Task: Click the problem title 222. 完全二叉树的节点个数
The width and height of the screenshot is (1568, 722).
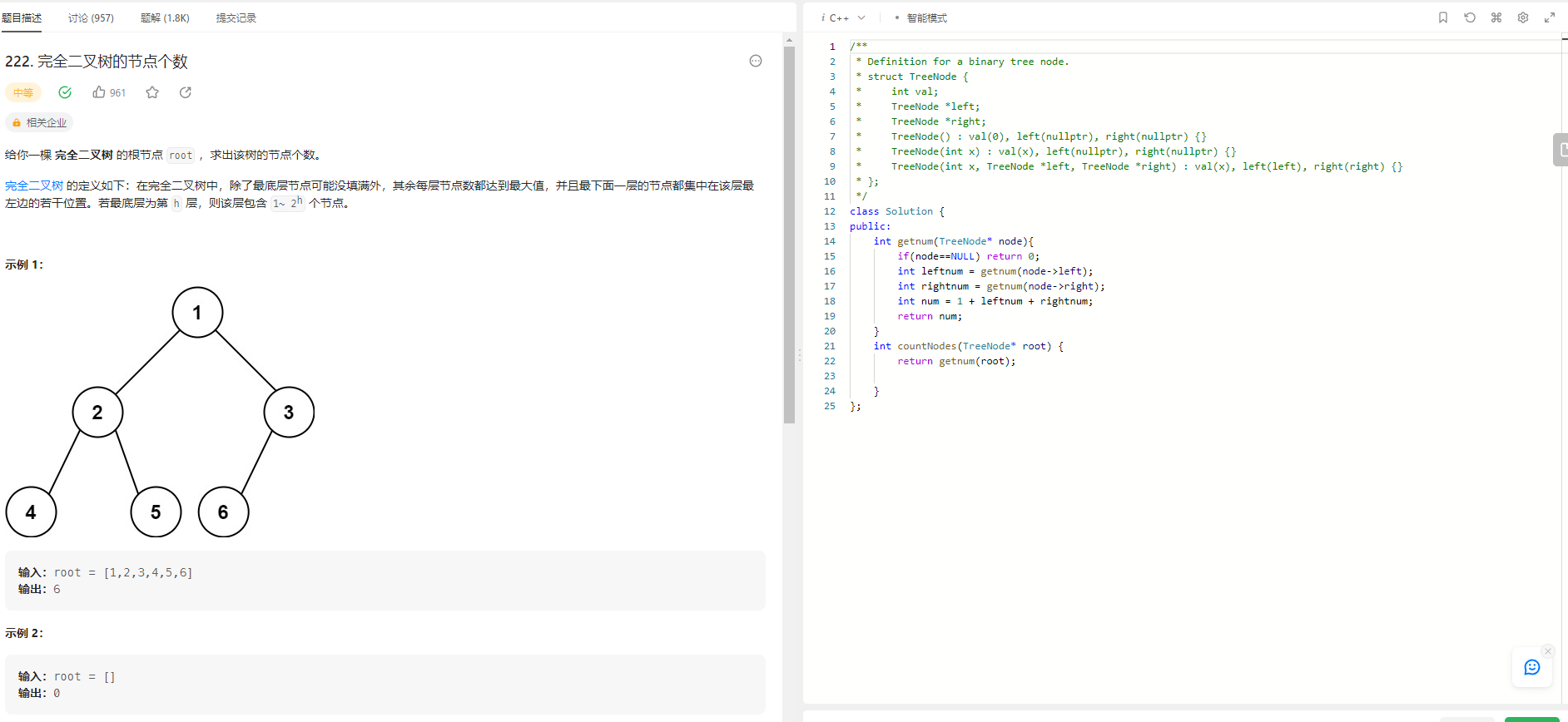Action: tap(97, 62)
